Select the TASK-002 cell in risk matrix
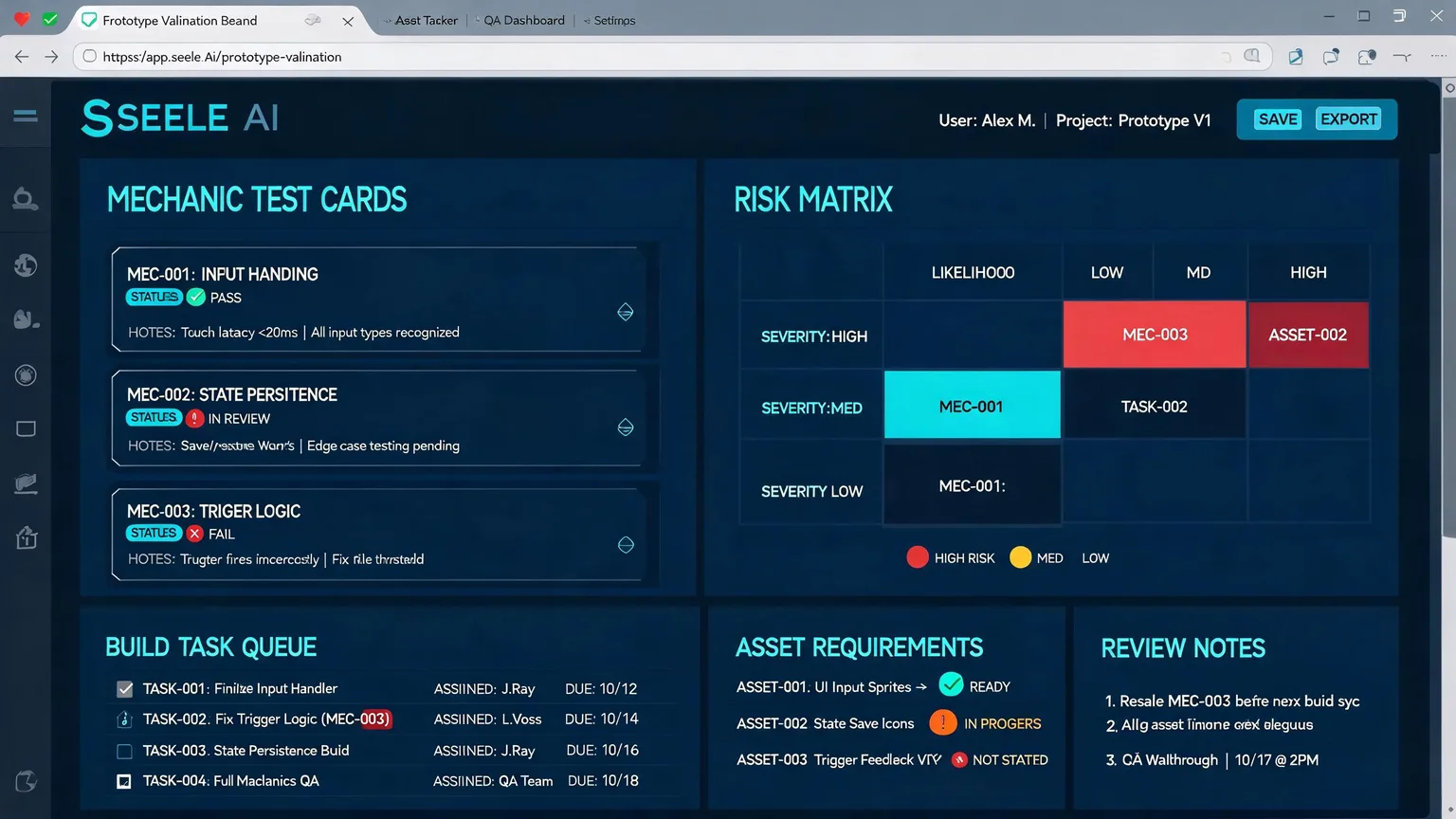This screenshot has width=1456, height=819. [1155, 407]
